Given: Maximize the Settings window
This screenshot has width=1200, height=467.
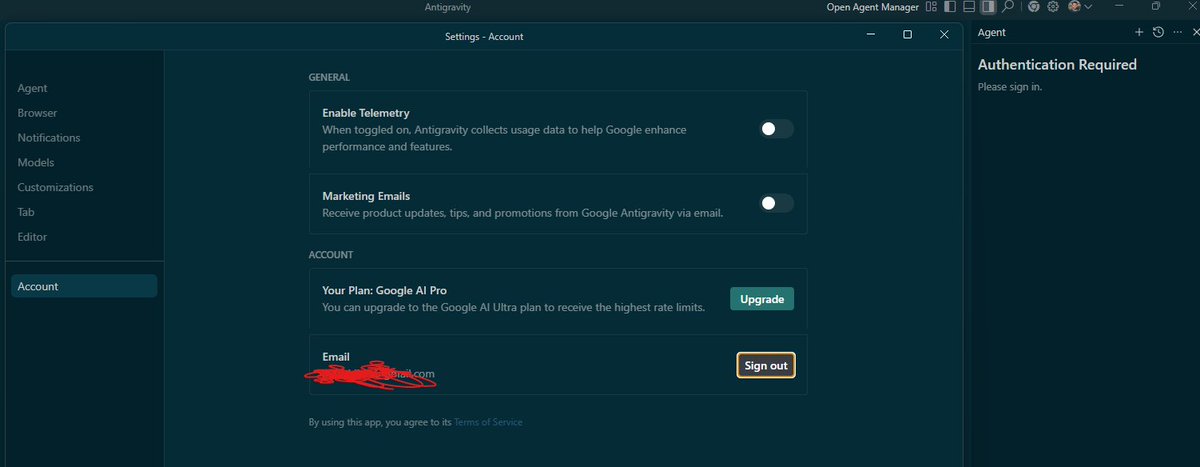Looking at the screenshot, I should (x=907, y=35).
